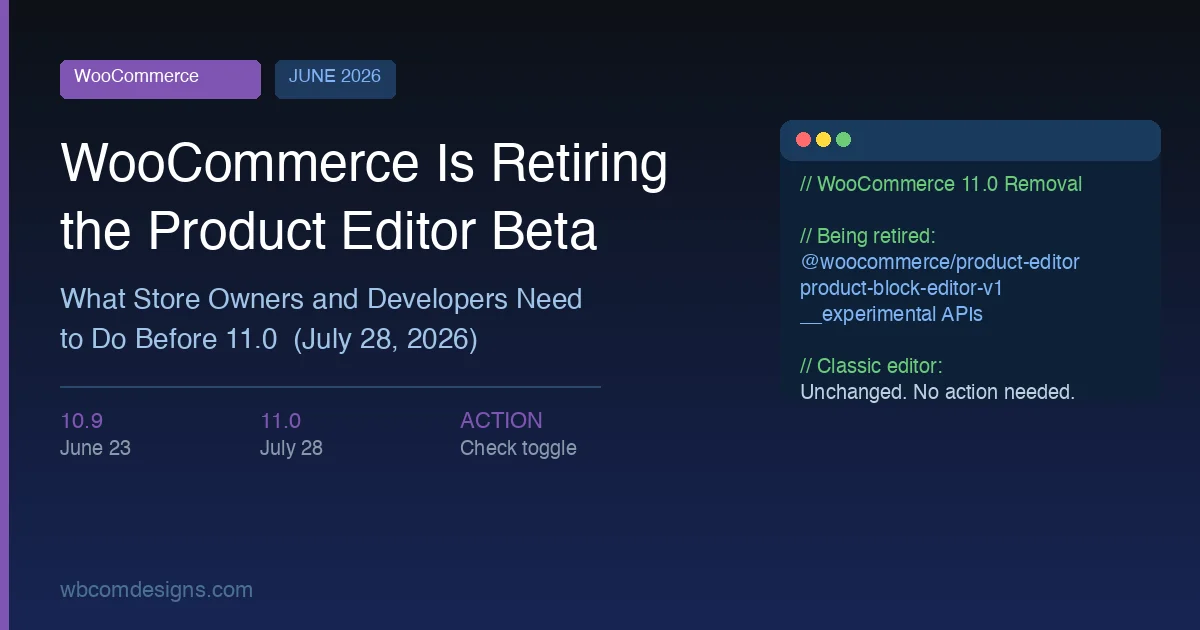Screen dimensions: 1200x630
Task: Click the wbcomdesigns.com site link
Action: point(156,590)
